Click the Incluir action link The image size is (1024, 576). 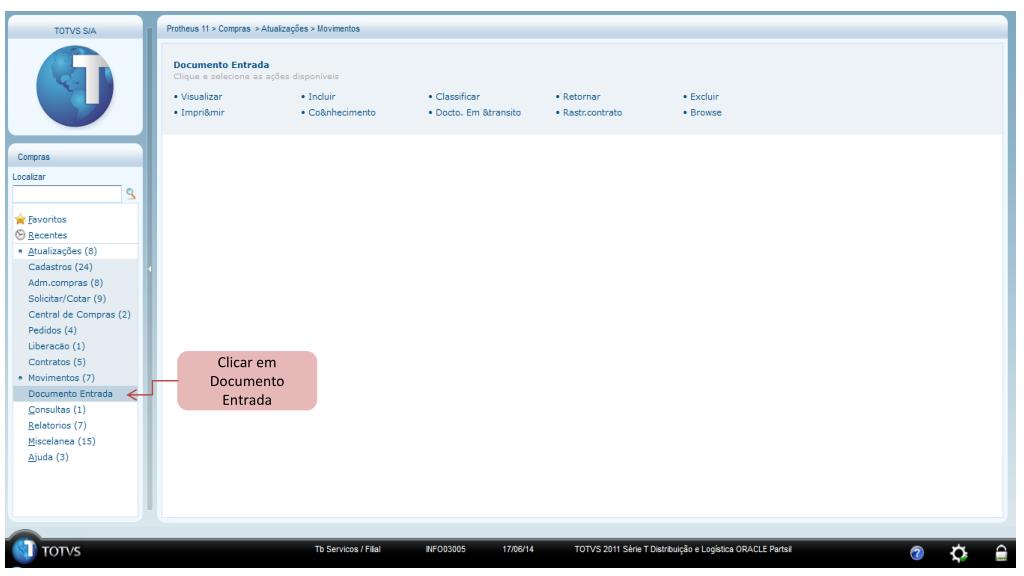click(x=321, y=96)
